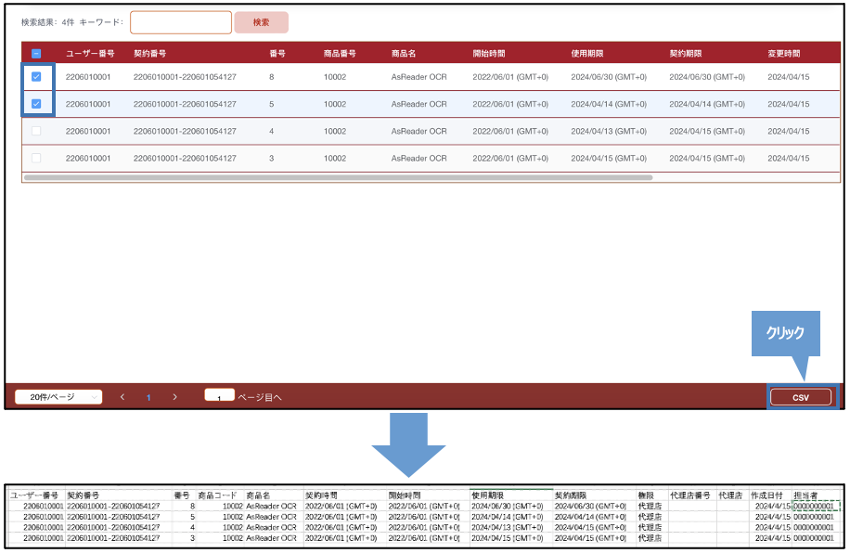Click the horizontal scrollbar under the table
Viewport: 850px width, 554px height.
point(338,178)
